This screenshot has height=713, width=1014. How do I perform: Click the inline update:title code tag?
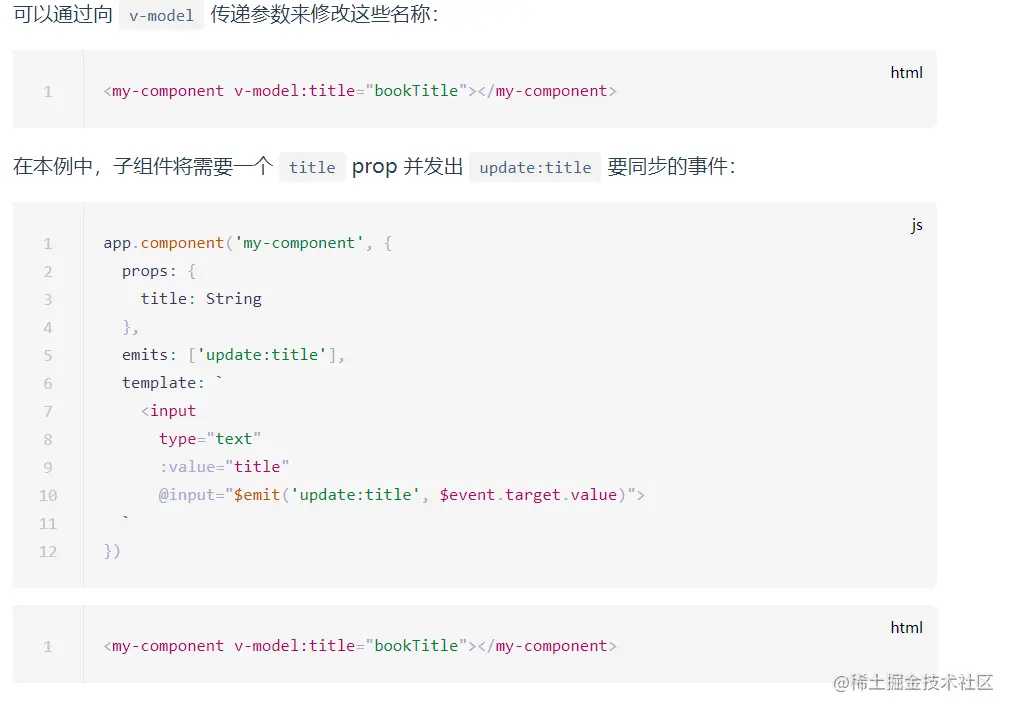[535, 168]
